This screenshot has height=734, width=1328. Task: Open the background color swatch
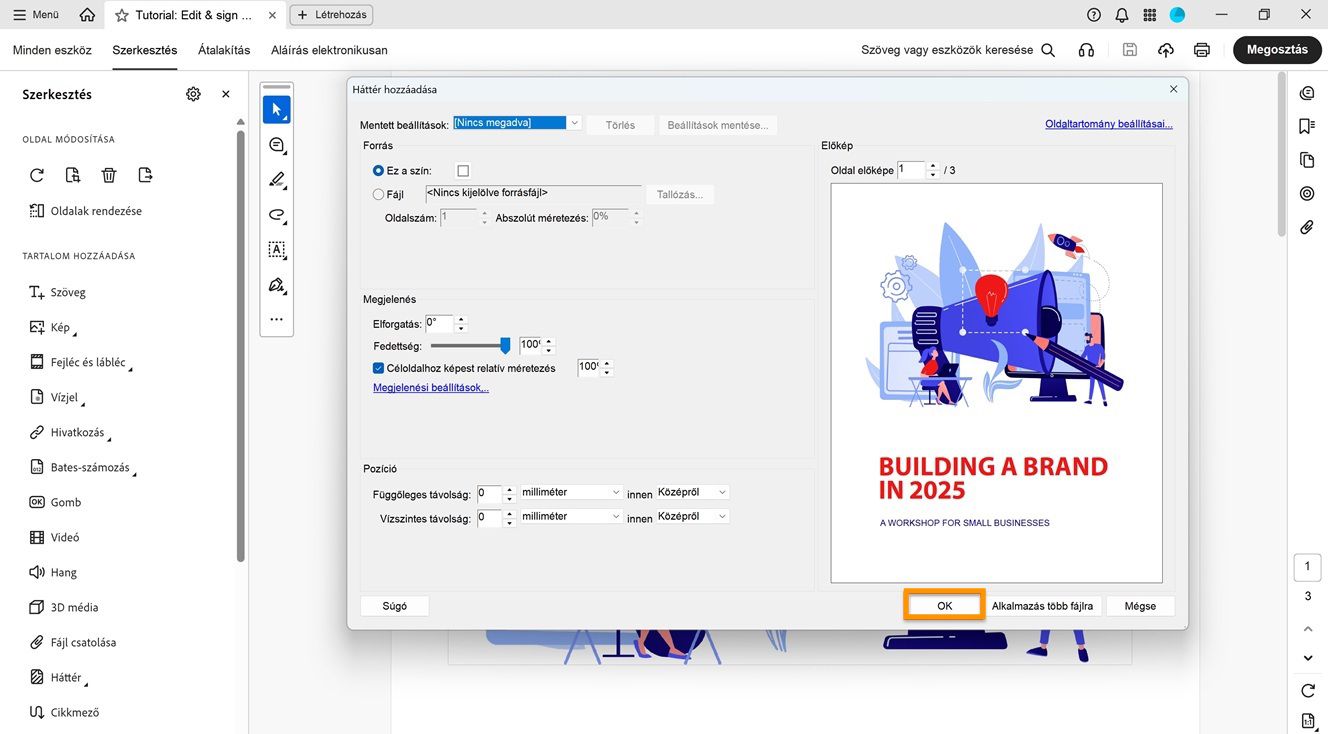(x=463, y=171)
